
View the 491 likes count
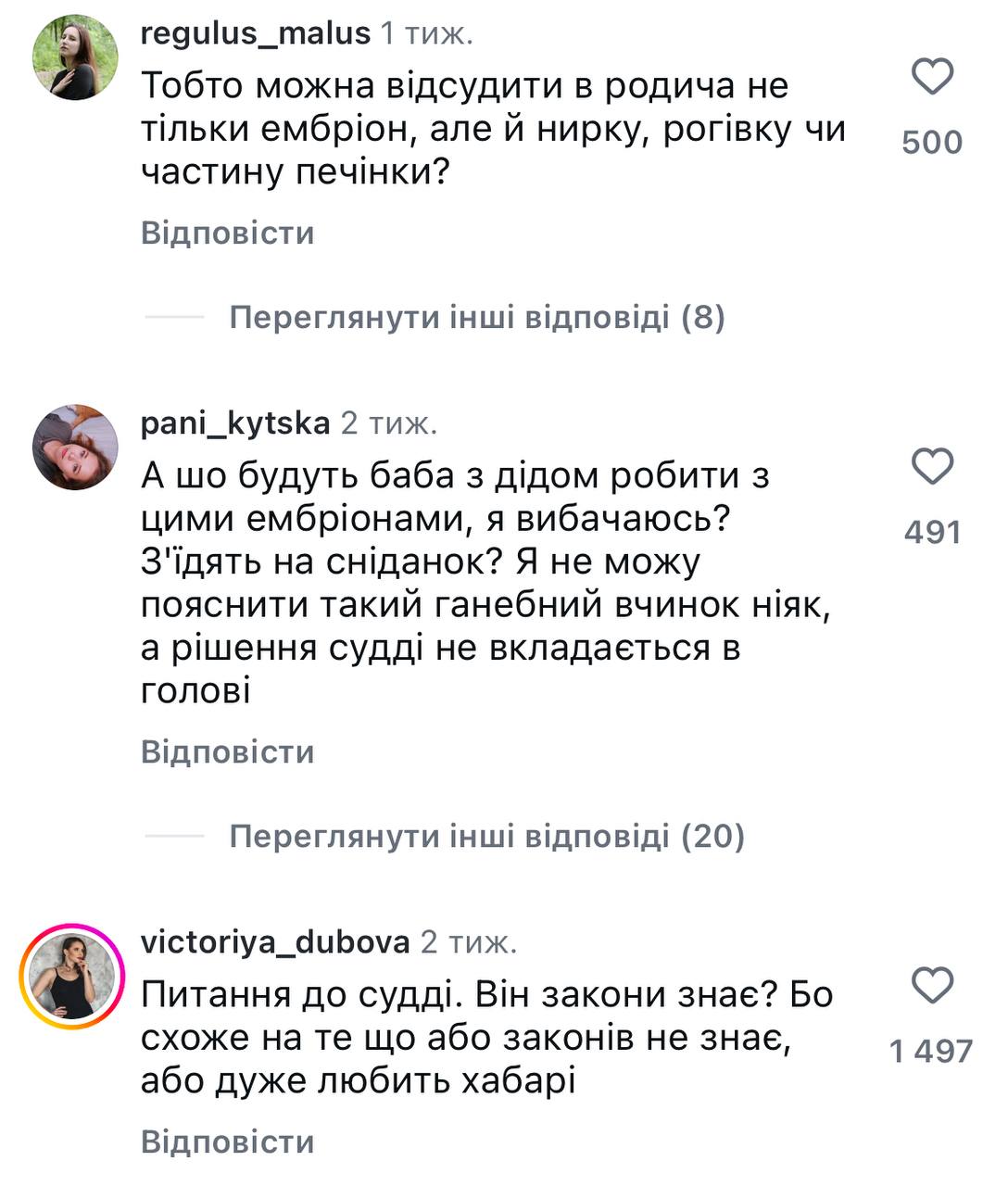click(932, 533)
